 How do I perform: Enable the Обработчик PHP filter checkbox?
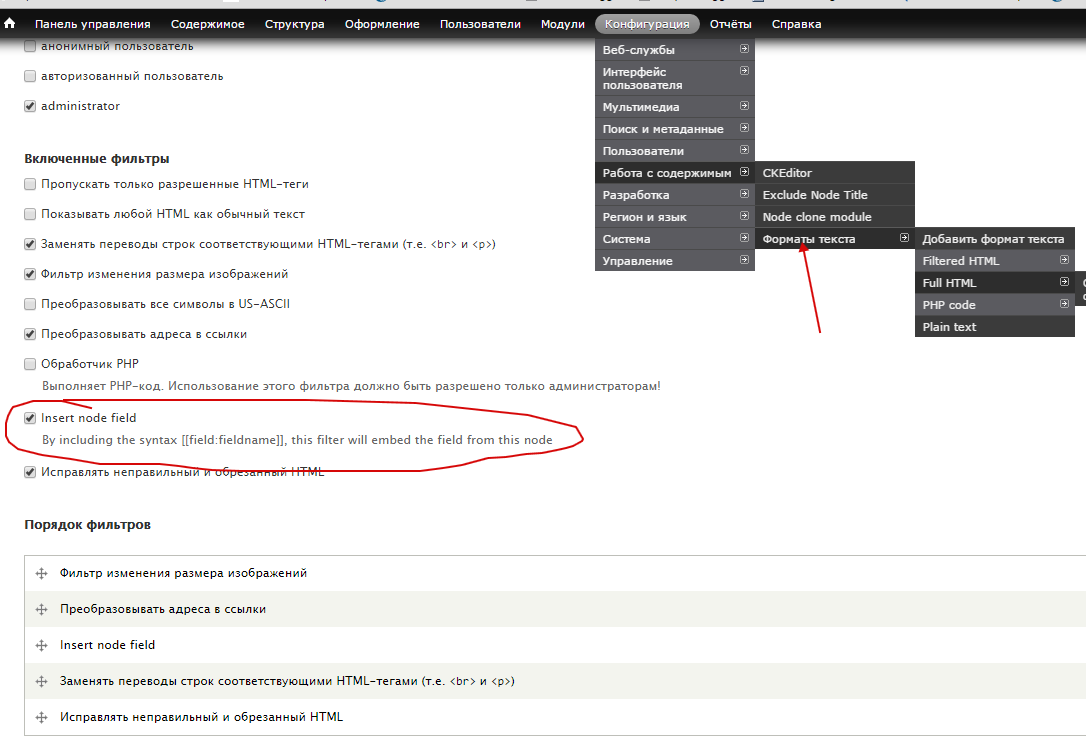30,364
